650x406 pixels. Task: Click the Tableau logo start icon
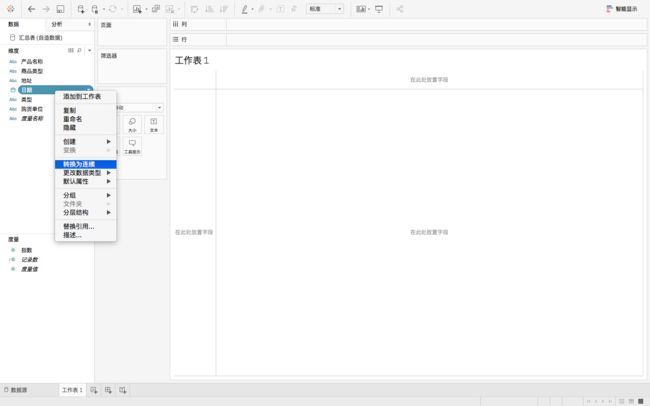pyautogui.click(x=11, y=9)
